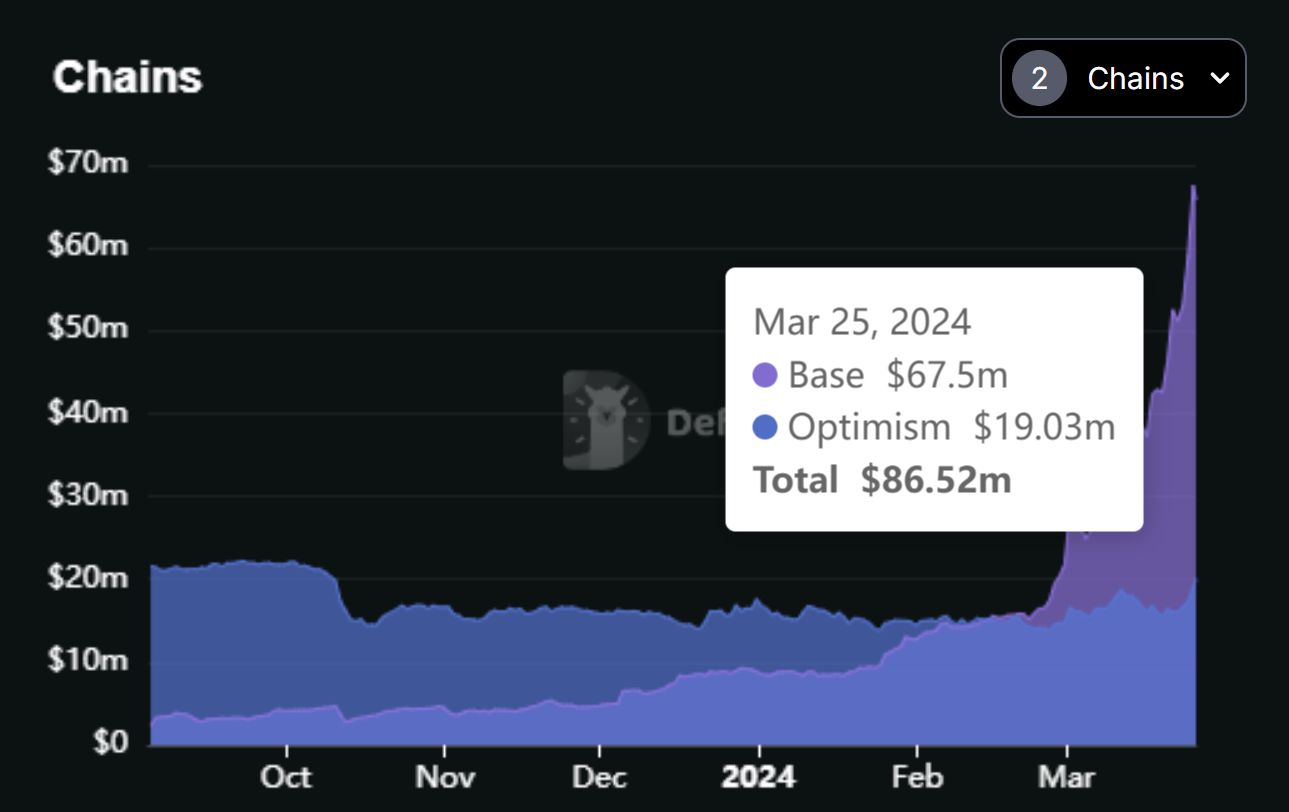
Task: Select the Nov label on time axis
Action: (x=443, y=777)
